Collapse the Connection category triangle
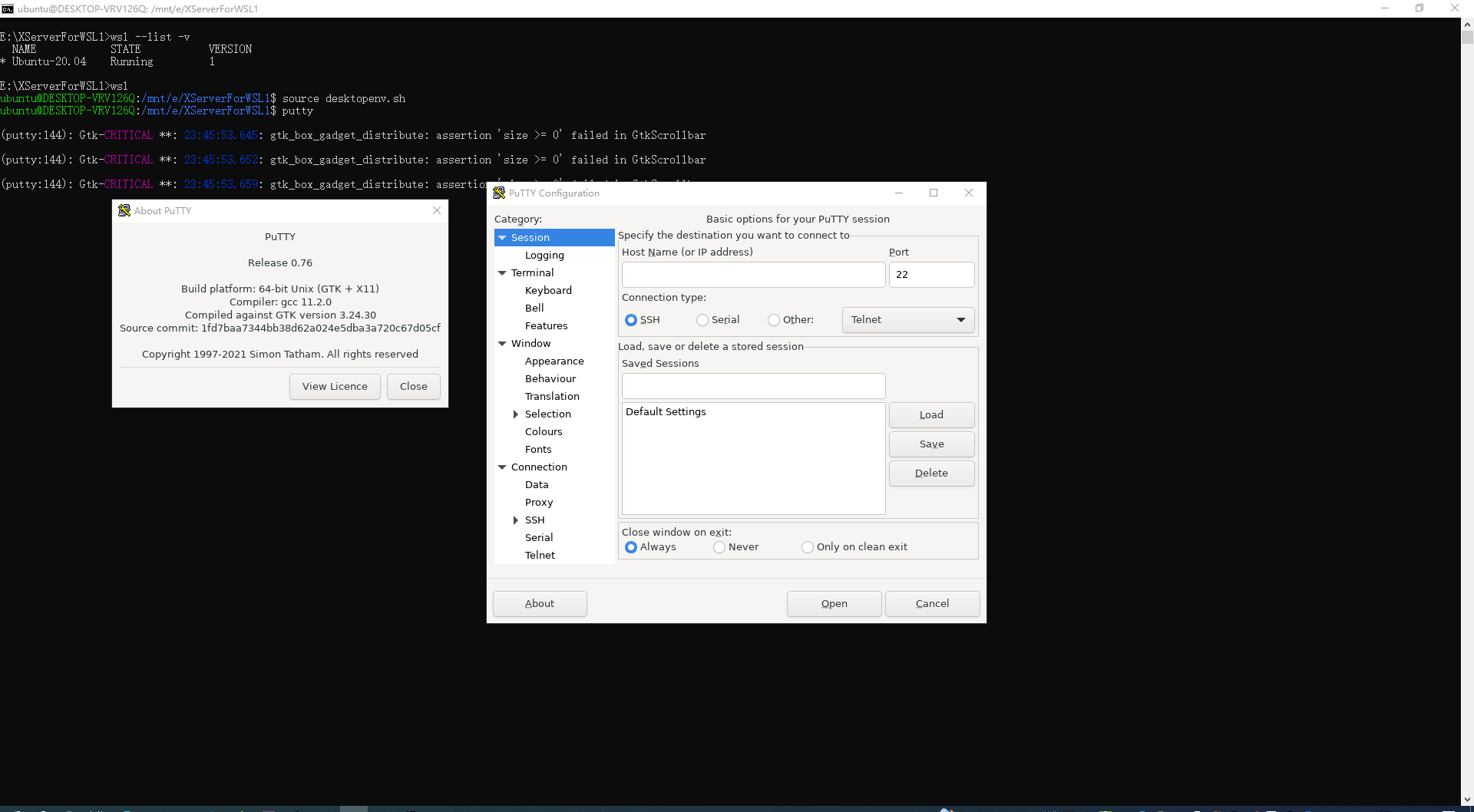The height and width of the screenshot is (812, 1474). 502,467
